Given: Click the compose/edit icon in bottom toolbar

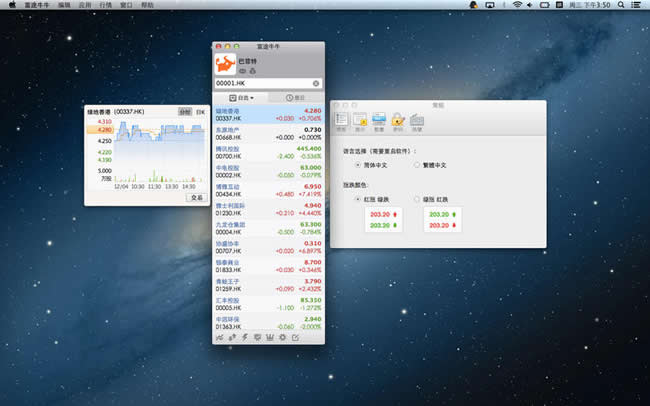Looking at the screenshot, I should [x=296, y=338].
